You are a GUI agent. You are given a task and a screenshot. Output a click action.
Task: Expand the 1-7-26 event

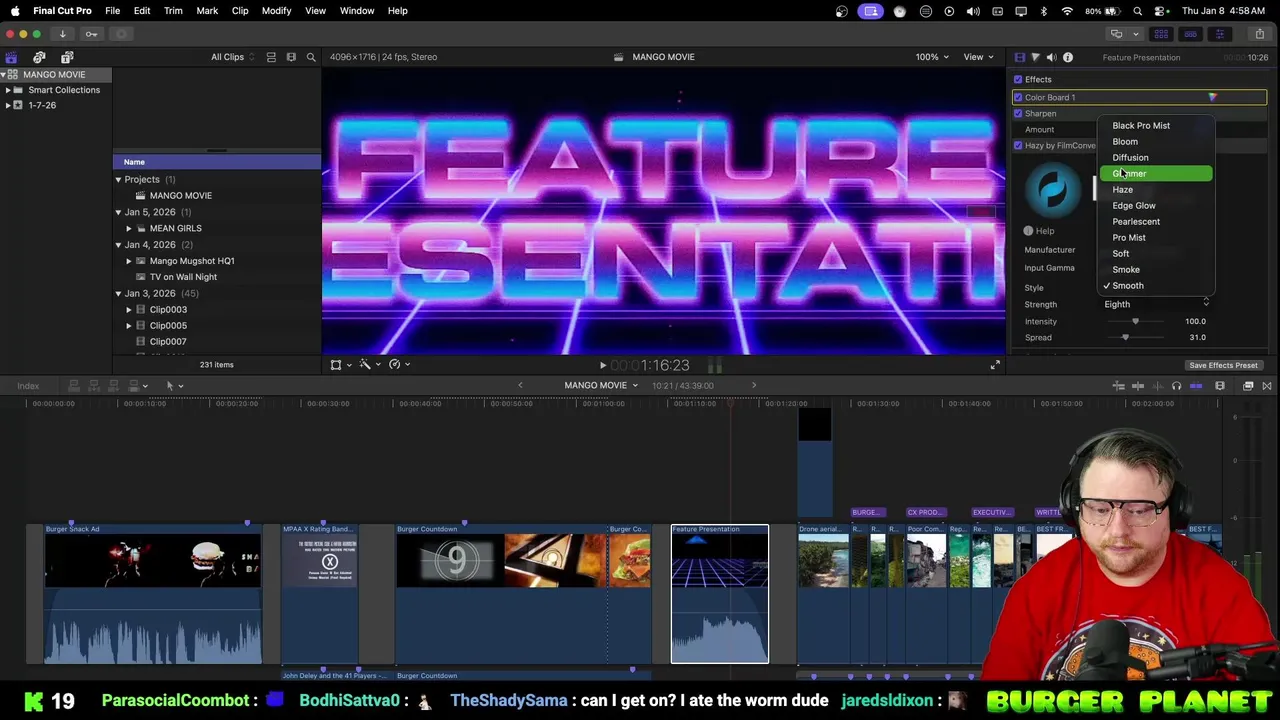(8, 105)
